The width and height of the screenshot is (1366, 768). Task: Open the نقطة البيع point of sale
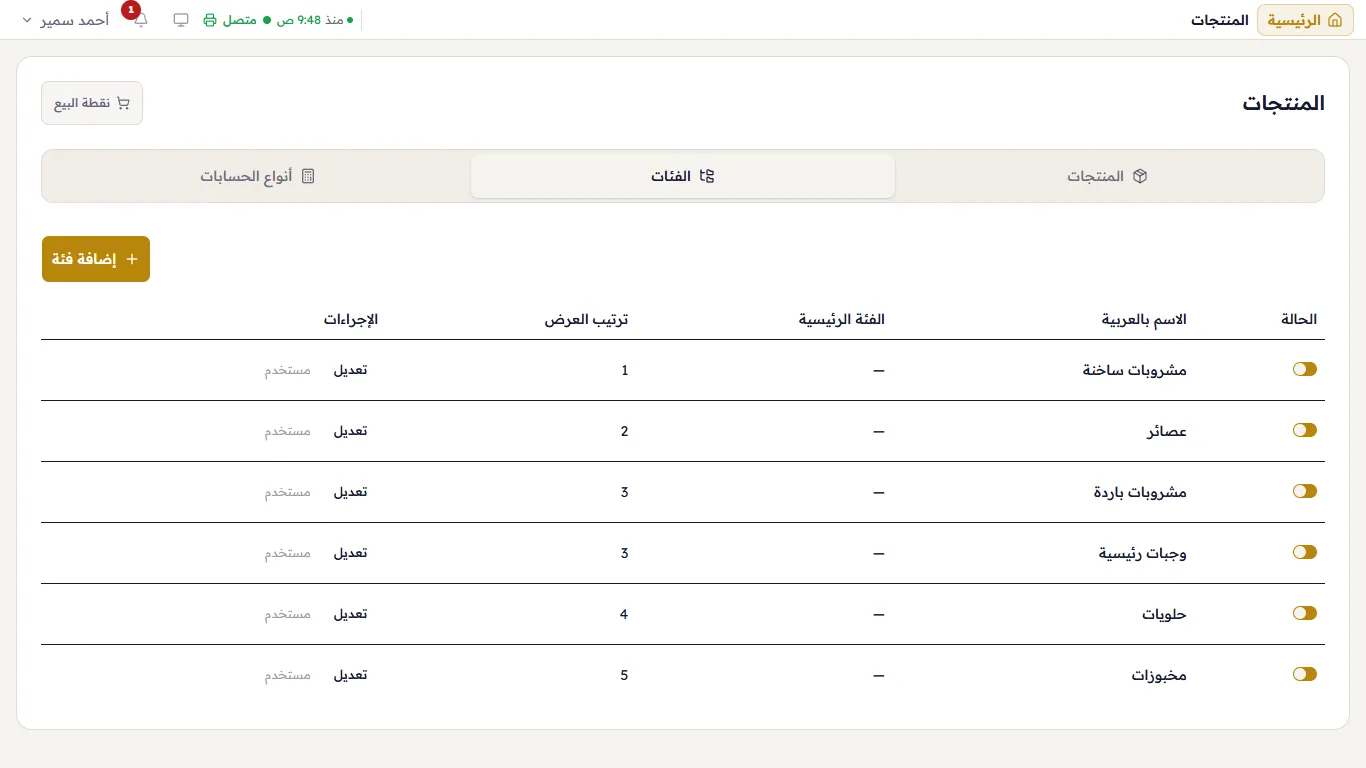92,103
